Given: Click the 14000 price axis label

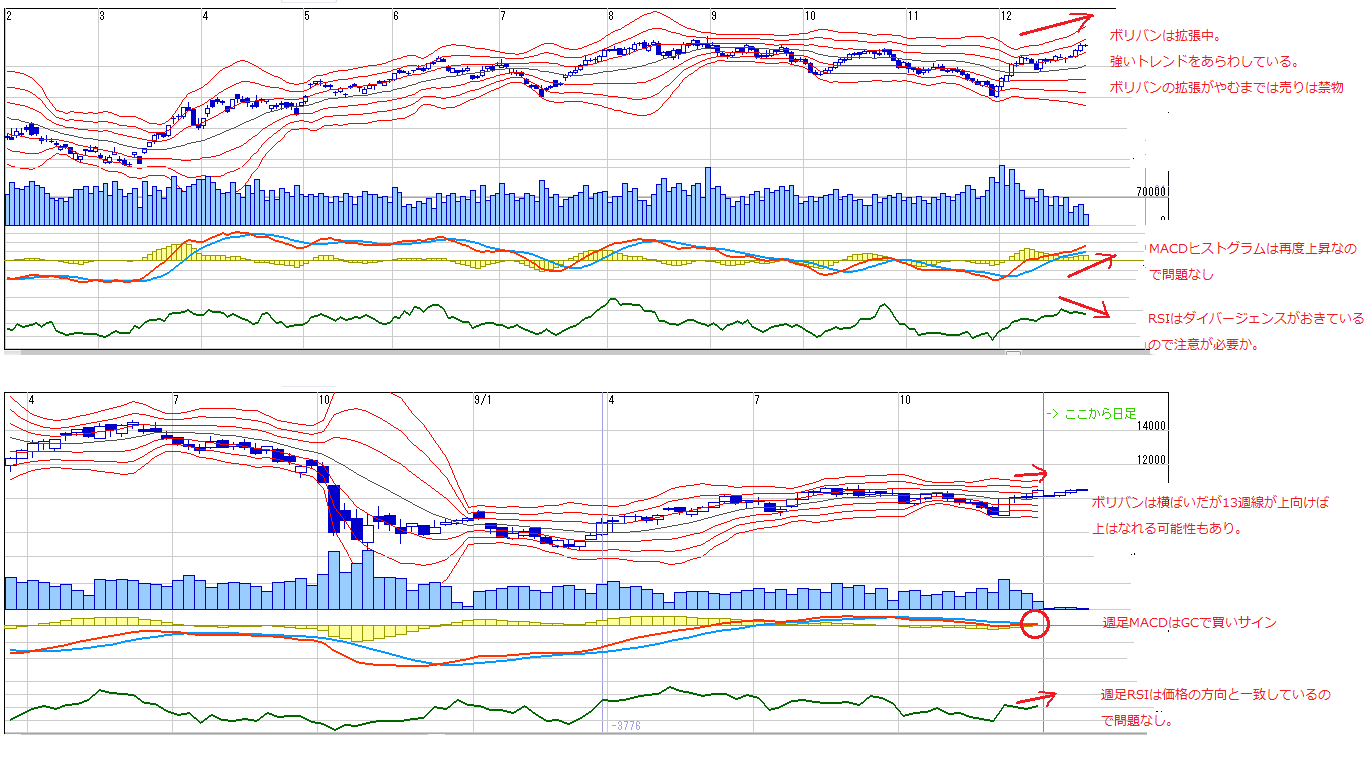Looking at the screenshot, I should 1151,426.
